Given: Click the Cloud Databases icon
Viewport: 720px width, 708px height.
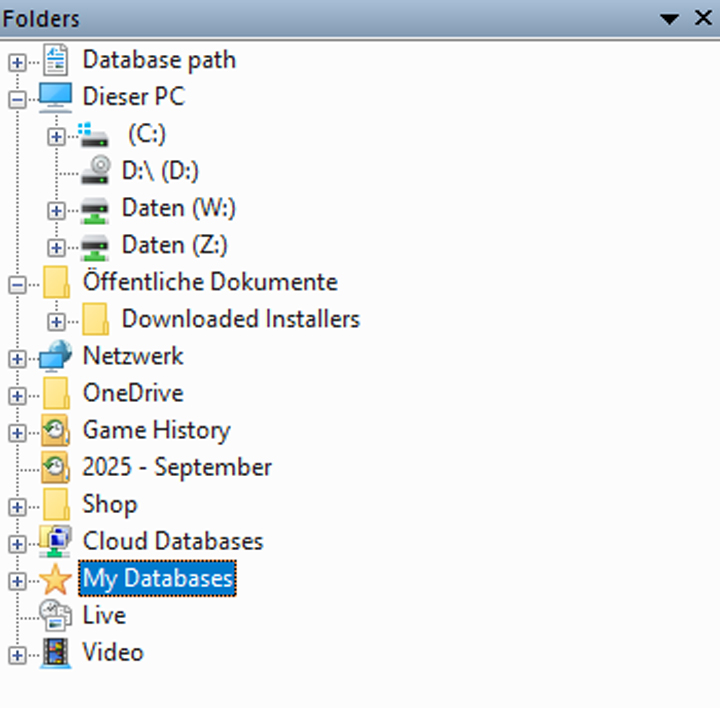Looking at the screenshot, I should click(x=56, y=542).
